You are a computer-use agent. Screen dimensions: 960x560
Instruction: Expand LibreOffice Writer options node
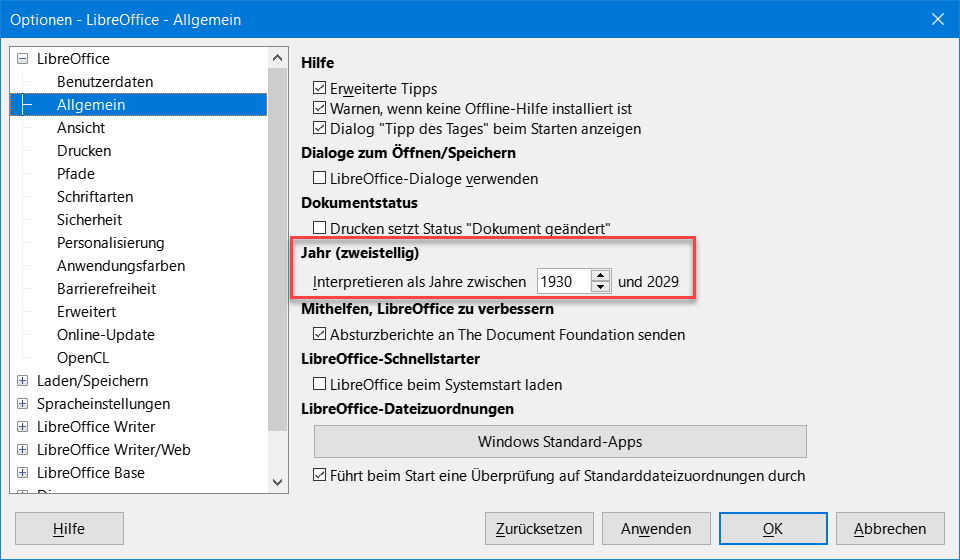(x=23, y=427)
